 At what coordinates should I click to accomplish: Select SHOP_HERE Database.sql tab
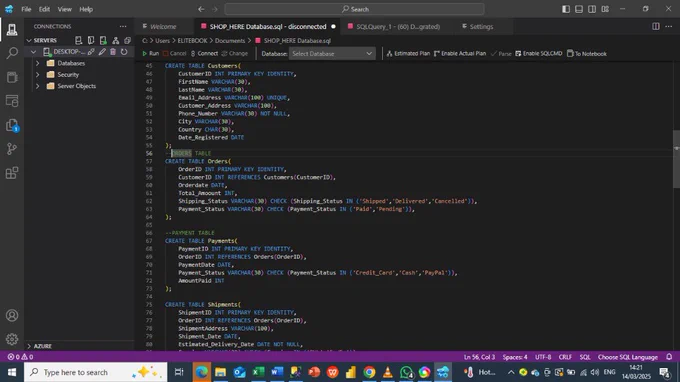268,26
